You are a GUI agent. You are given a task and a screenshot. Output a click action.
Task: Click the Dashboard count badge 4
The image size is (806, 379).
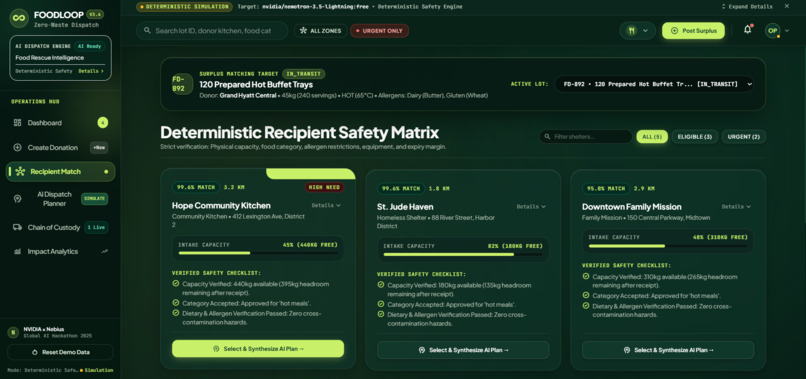[103, 122]
